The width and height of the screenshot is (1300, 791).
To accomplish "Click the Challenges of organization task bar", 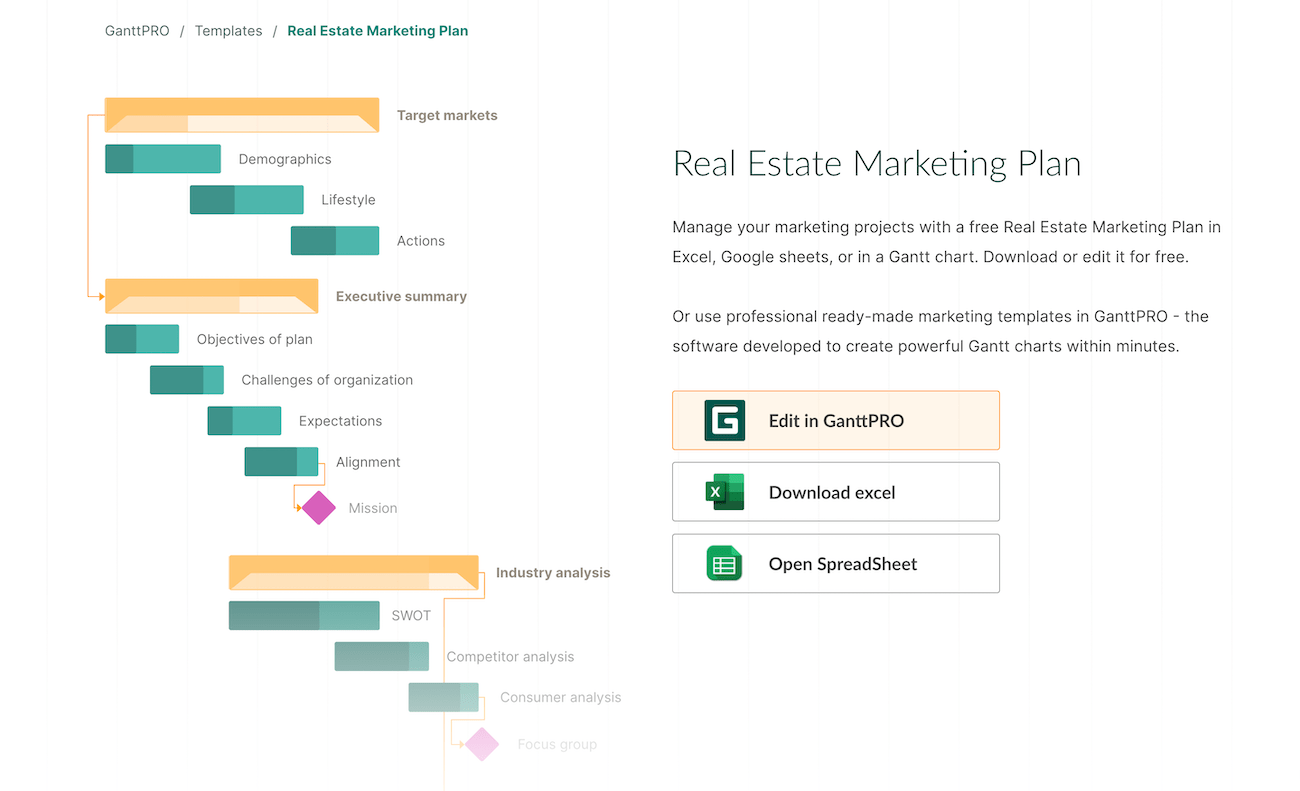I will click(x=187, y=380).
